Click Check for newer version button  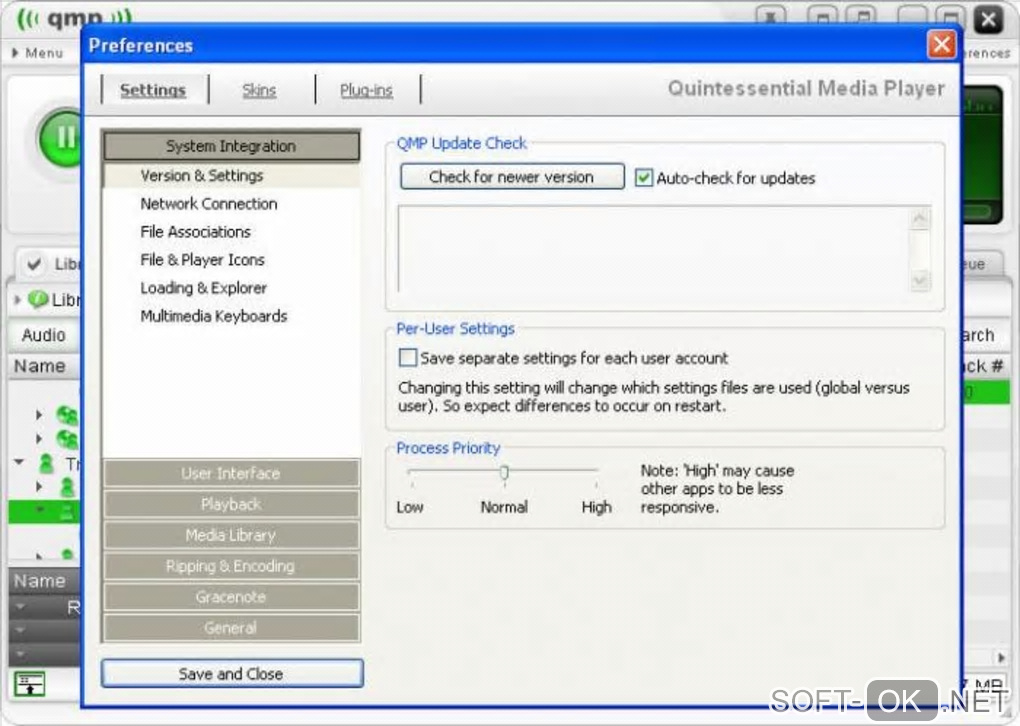click(512, 177)
